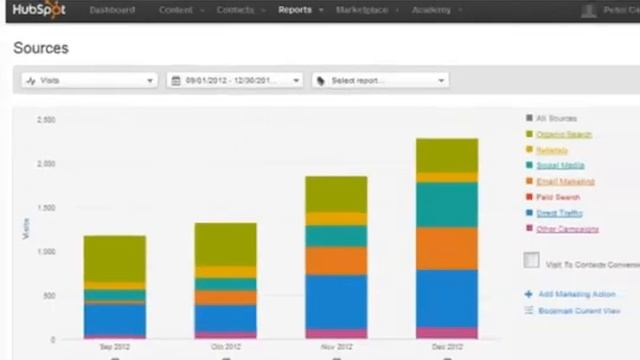Click the Dec 2012 axis label
640x360 pixels.
click(447, 347)
